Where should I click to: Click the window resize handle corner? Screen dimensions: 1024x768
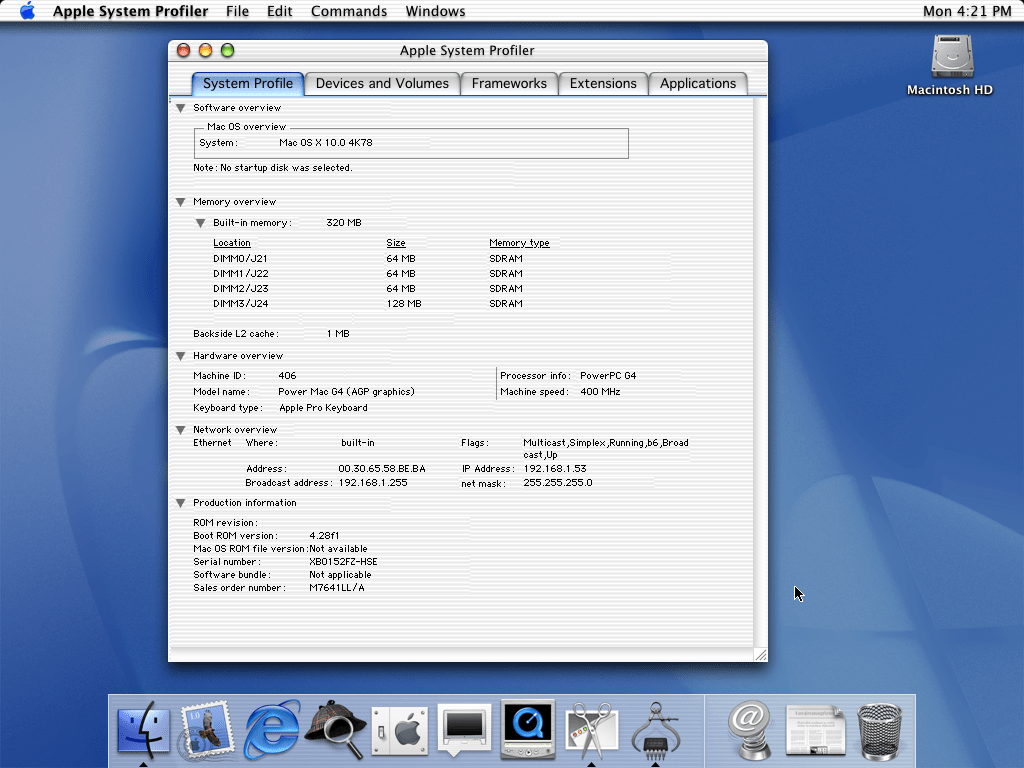(x=760, y=655)
